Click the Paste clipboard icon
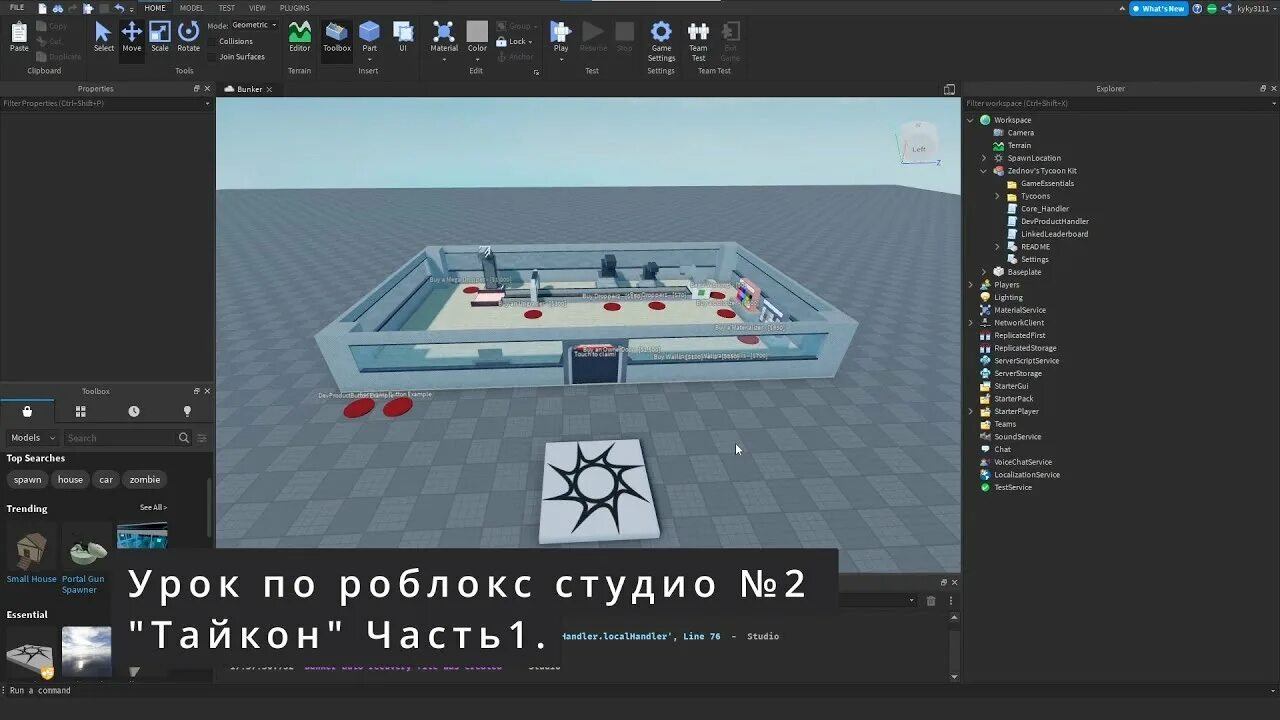 pyautogui.click(x=19, y=37)
